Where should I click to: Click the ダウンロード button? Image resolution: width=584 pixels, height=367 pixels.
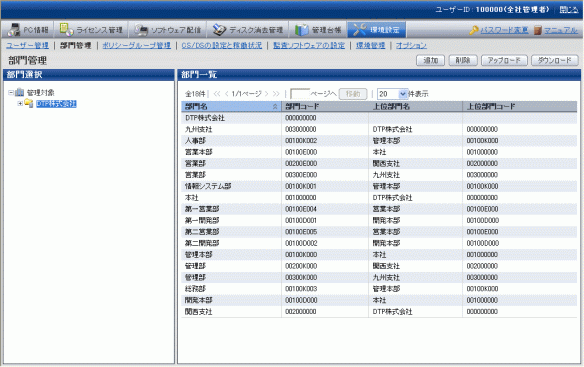coord(555,60)
